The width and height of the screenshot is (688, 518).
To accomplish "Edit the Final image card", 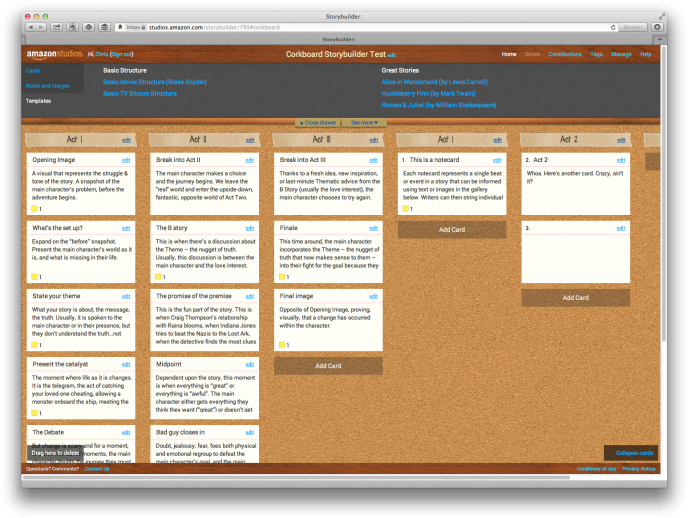I will coord(373,297).
